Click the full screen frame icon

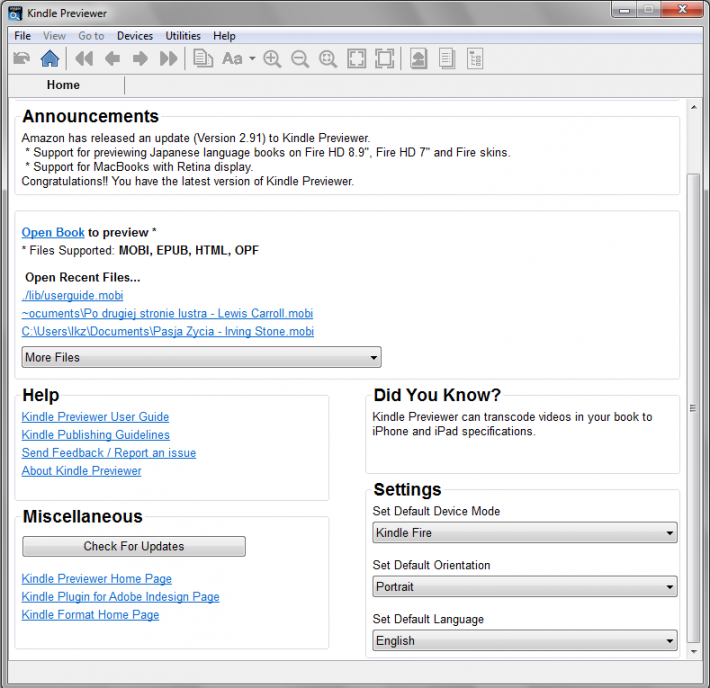[384, 58]
